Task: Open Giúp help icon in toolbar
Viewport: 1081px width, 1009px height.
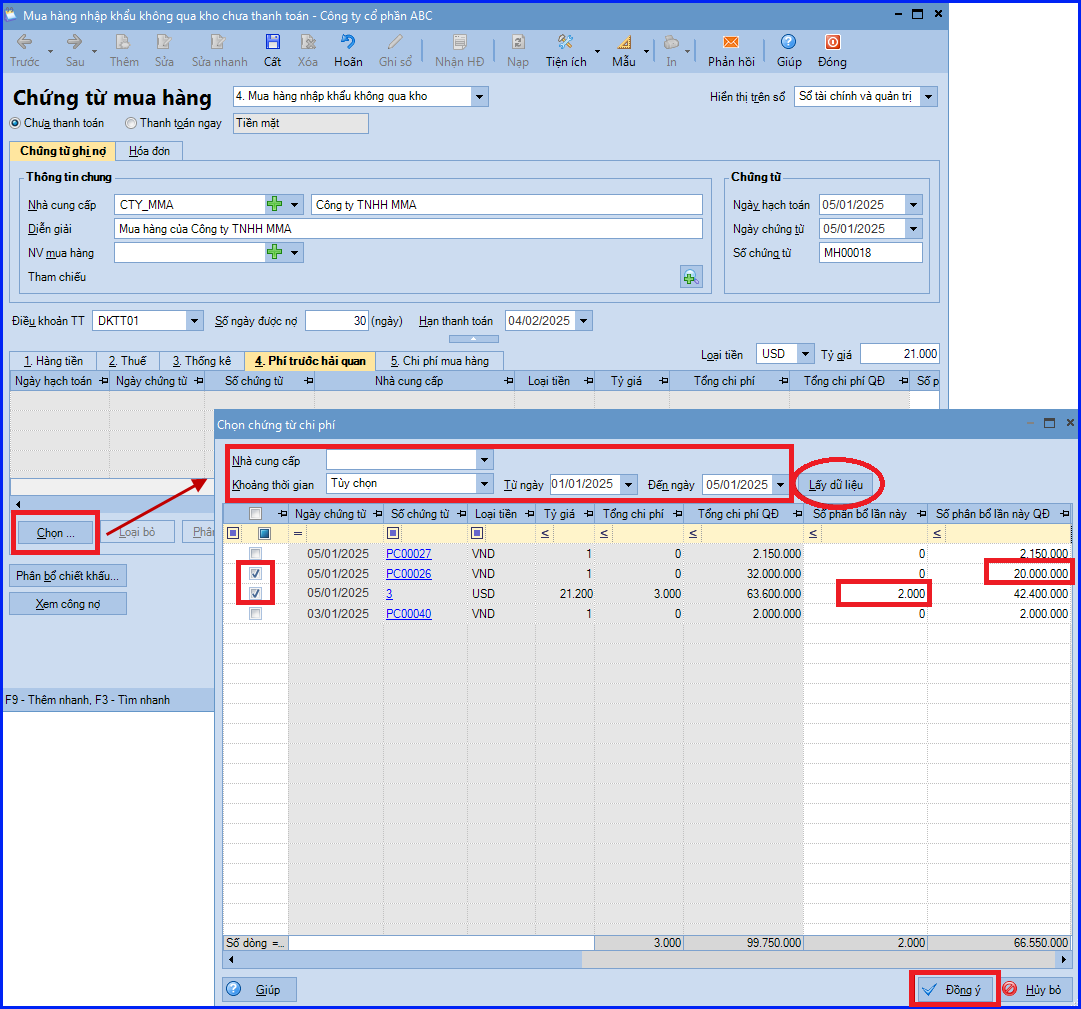Action: pos(788,43)
